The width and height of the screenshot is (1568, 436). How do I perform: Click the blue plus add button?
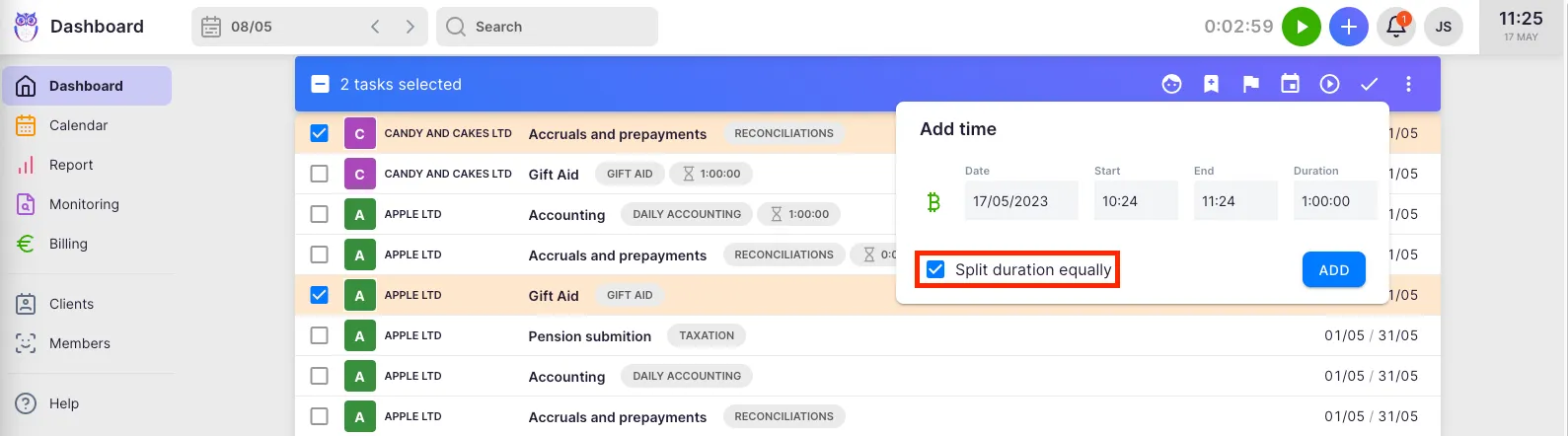pos(1348,27)
